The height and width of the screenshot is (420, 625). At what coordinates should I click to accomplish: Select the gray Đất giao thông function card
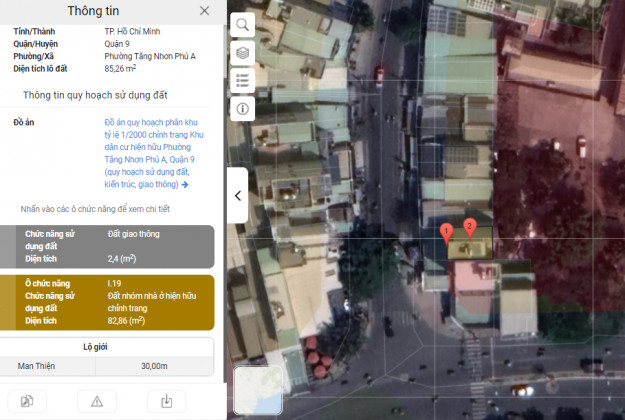tap(107, 246)
